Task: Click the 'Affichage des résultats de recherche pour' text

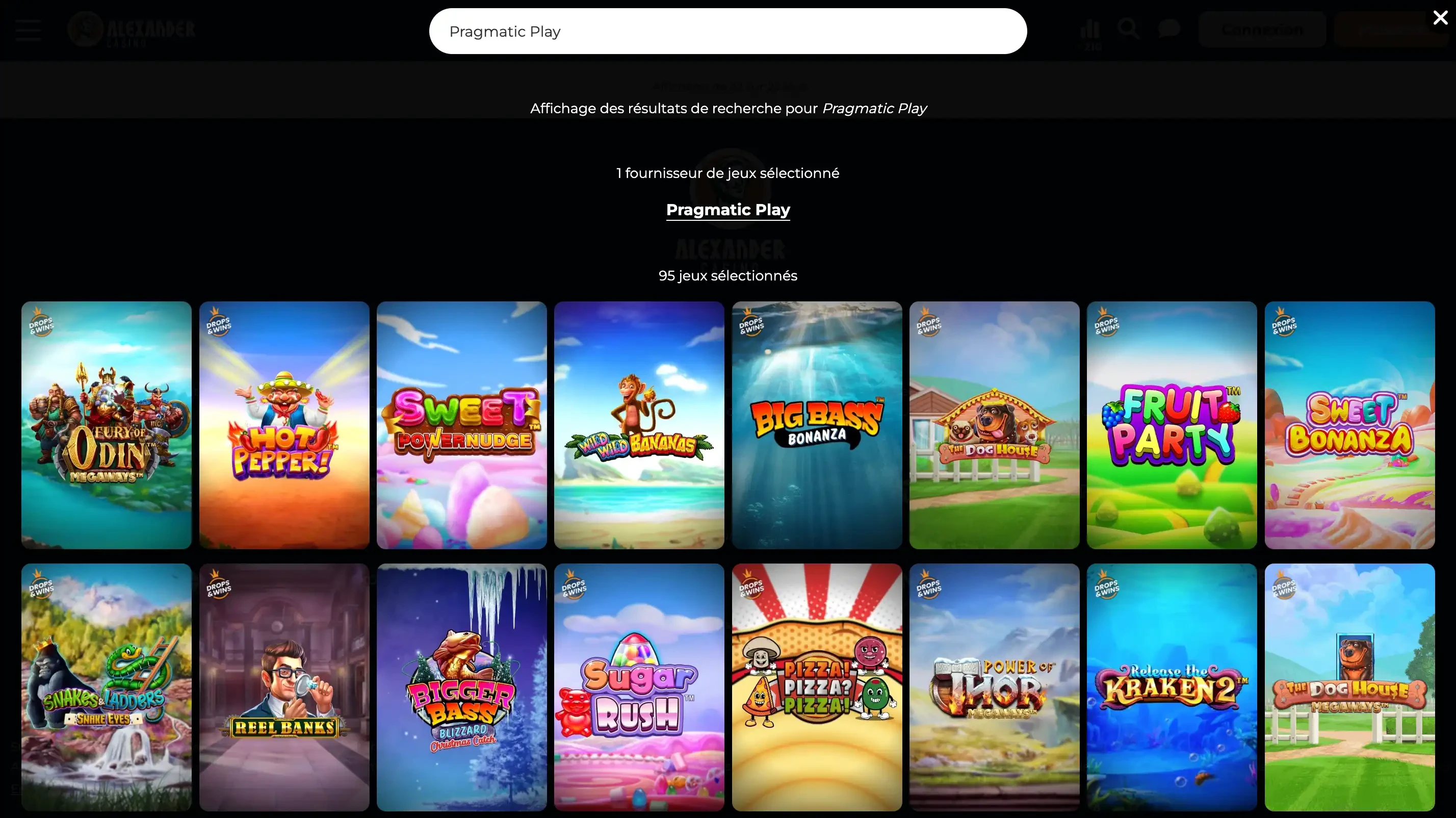Action: click(674, 109)
